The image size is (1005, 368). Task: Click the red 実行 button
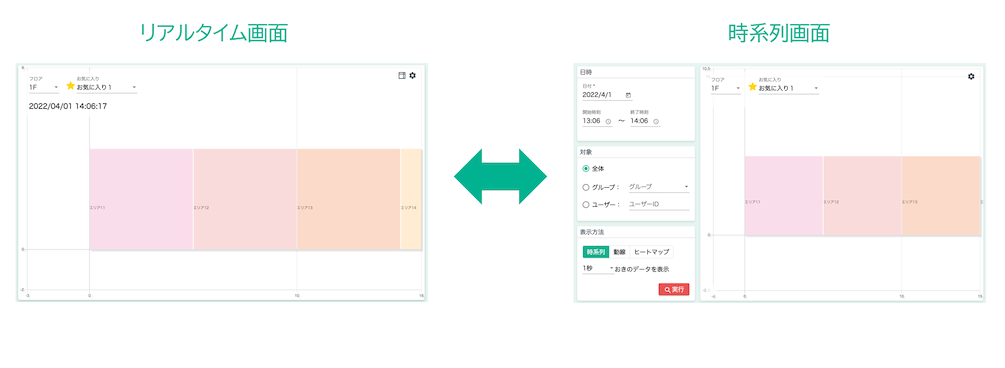coord(674,290)
